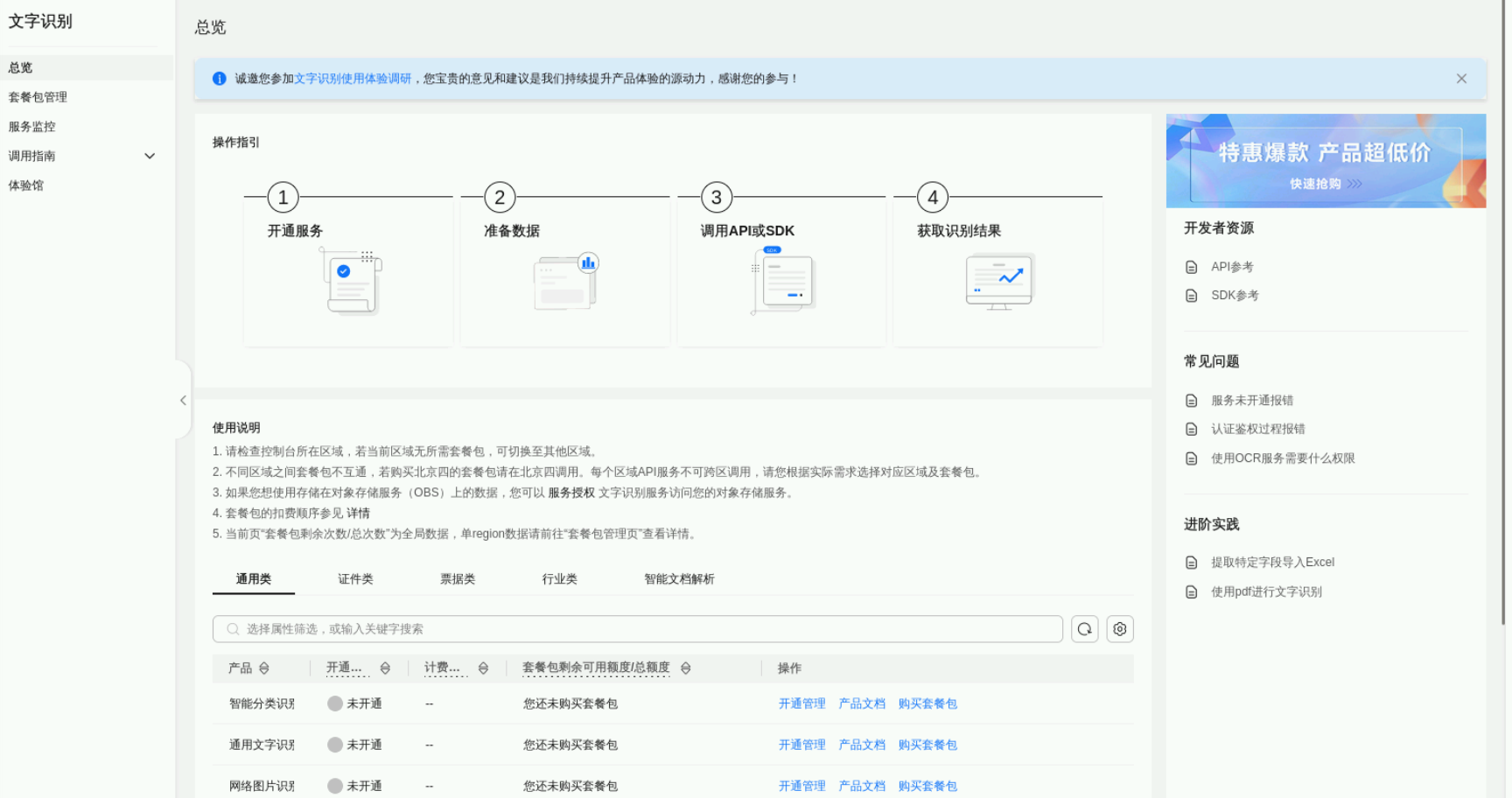Click the 调用API或SDK step illustration icon
Viewport: 1512px width, 798px height.
pyautogui.click(x=782, y=281)
